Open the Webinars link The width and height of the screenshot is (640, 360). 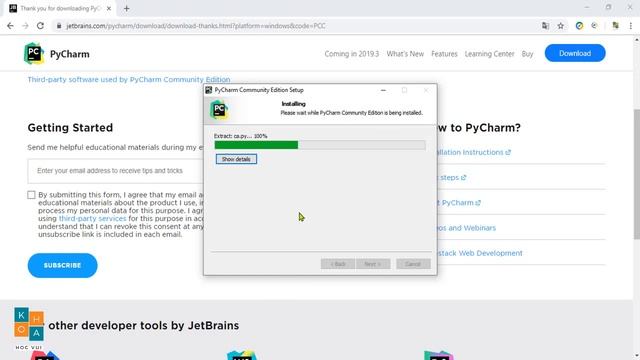(x=466, y=228)
